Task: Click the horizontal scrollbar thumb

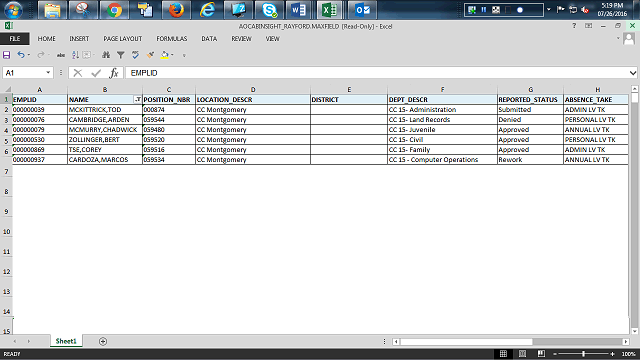Action: (466, 342)
